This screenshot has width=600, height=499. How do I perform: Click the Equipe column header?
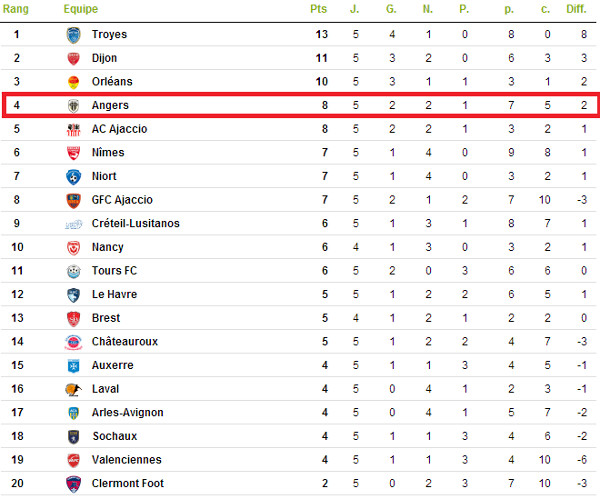79,9
